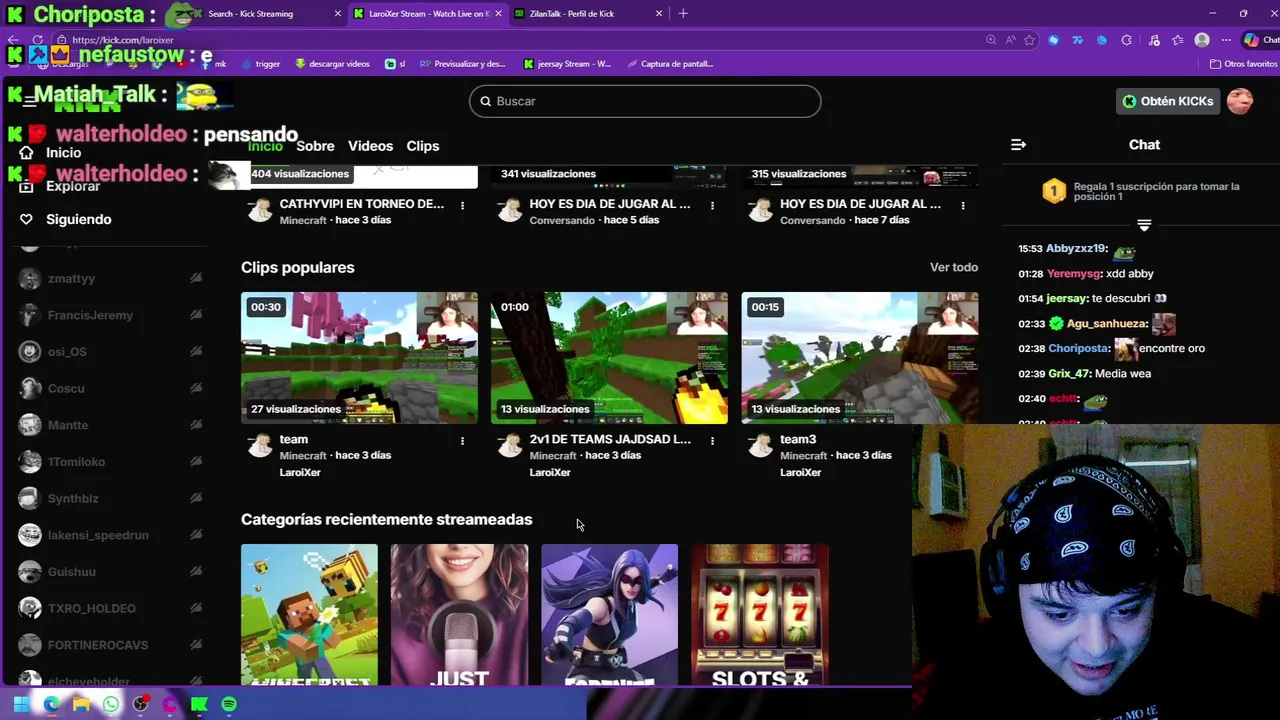Play the 00:15 'team3' clip thumbnail
The width and height of the screenshot is (1280, 720).
click(859, 357)
